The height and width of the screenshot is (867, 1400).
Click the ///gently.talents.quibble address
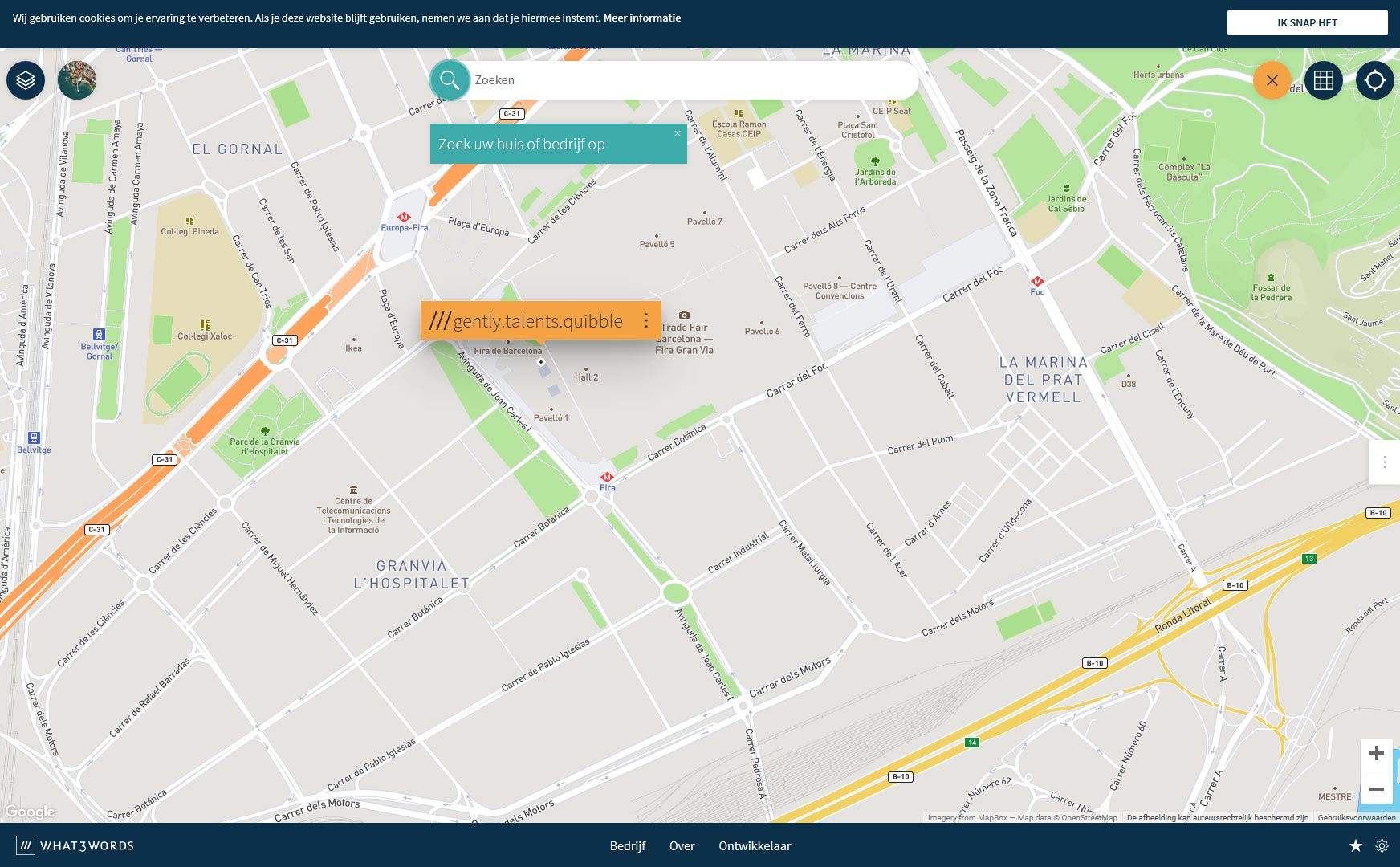coord(526,321)
